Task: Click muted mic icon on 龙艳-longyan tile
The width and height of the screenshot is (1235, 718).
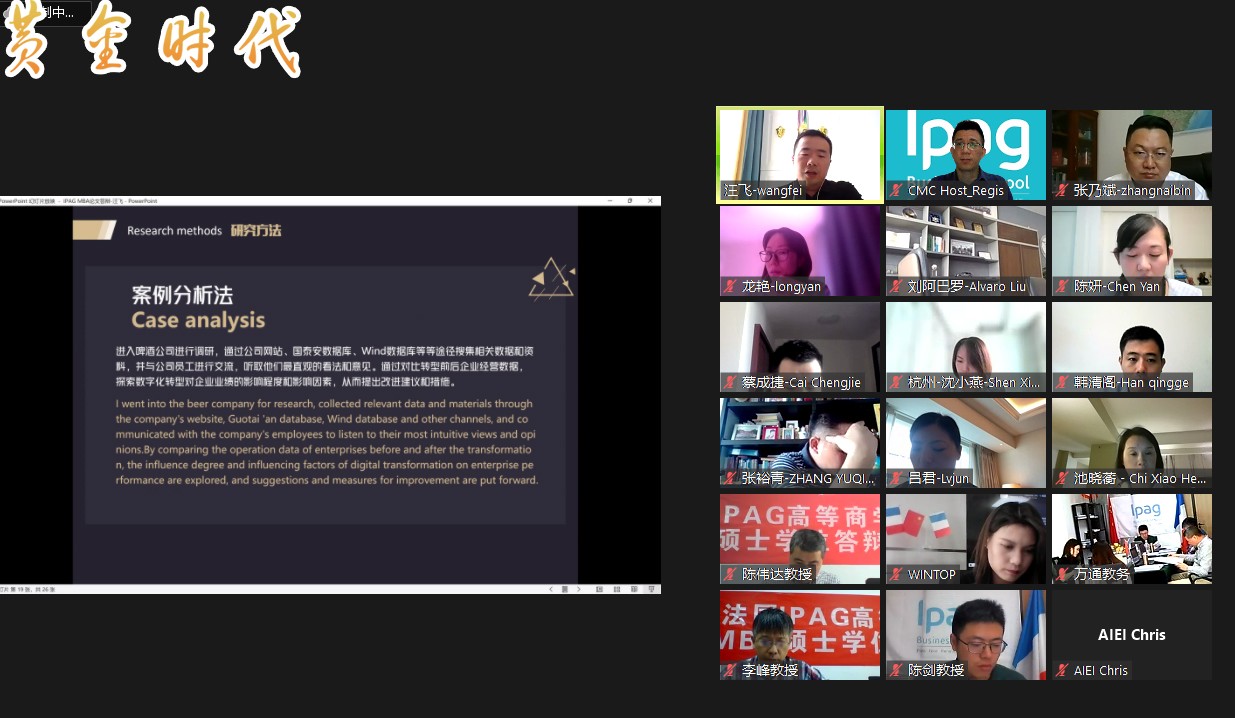Action: 730,287
